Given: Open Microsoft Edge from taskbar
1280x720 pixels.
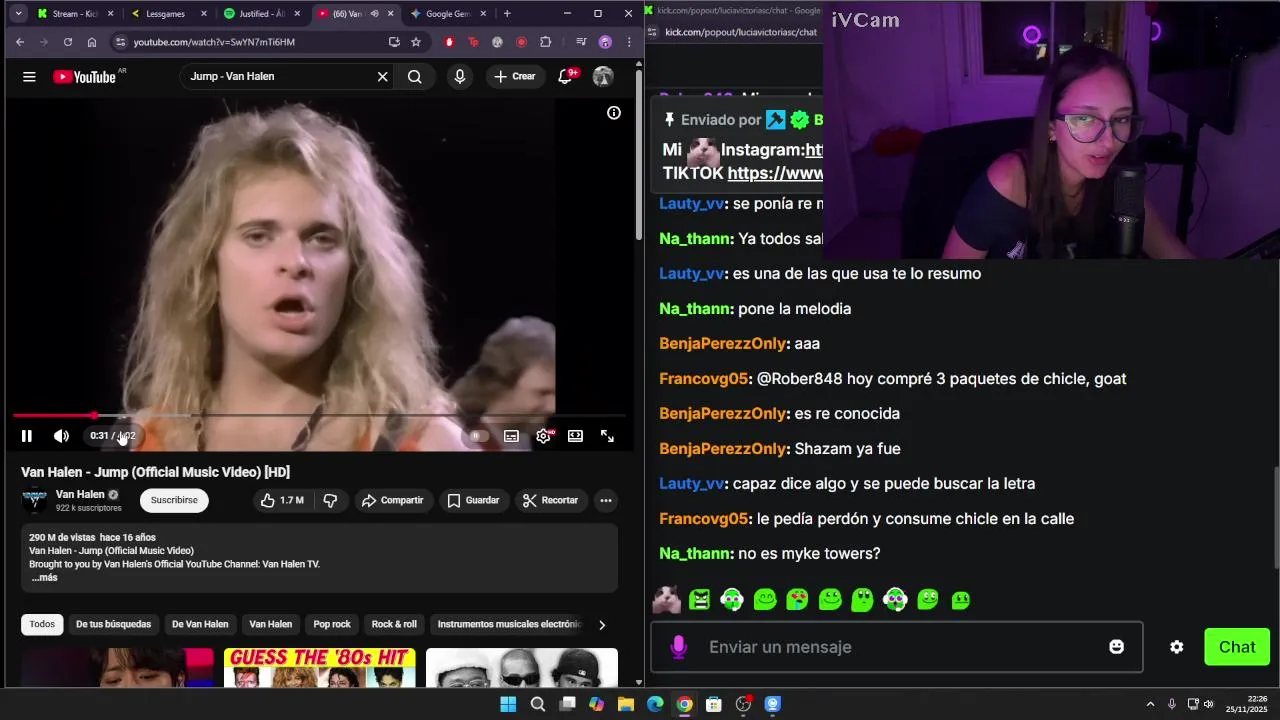Looking at the screenshot, I should 655,704.
